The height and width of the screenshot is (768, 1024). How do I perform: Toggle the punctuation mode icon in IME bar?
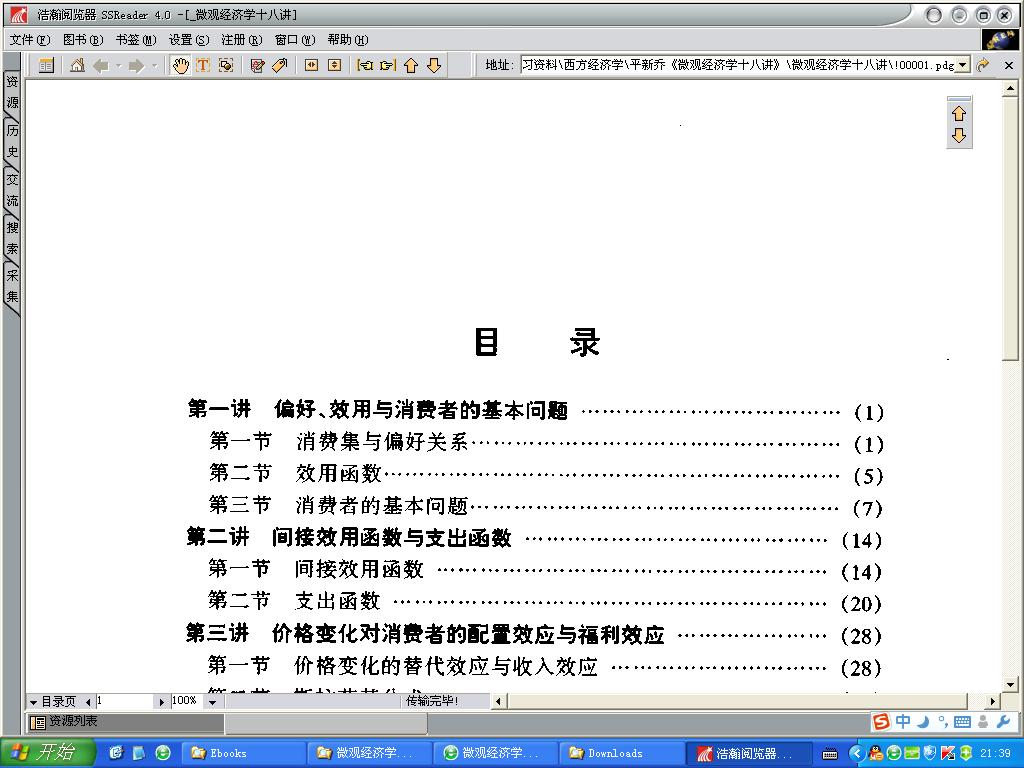[x=943, y=722]
